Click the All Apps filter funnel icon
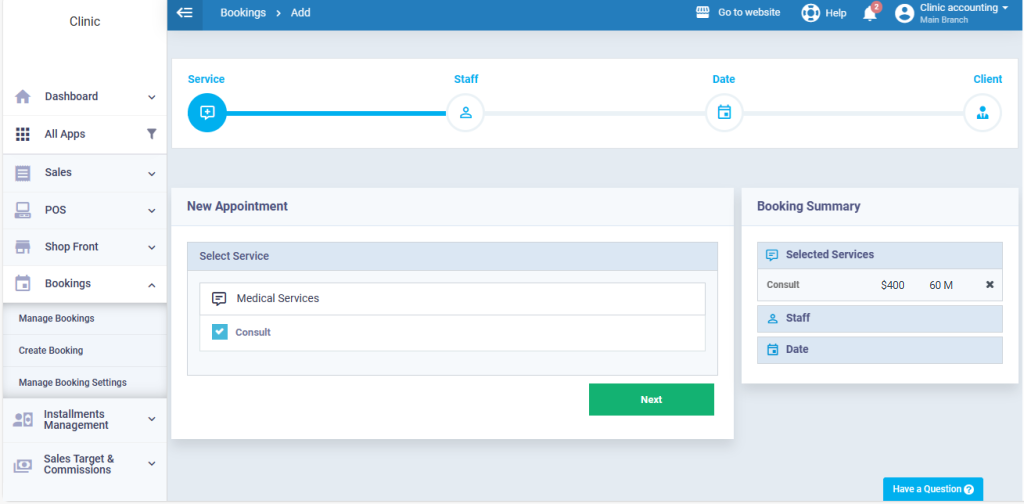The image size is (1024, 504). (152, 134)
